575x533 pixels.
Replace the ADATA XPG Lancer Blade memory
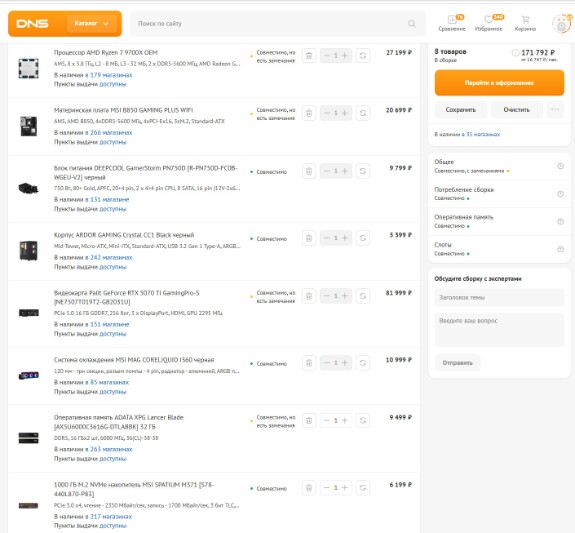pos(363,420)
